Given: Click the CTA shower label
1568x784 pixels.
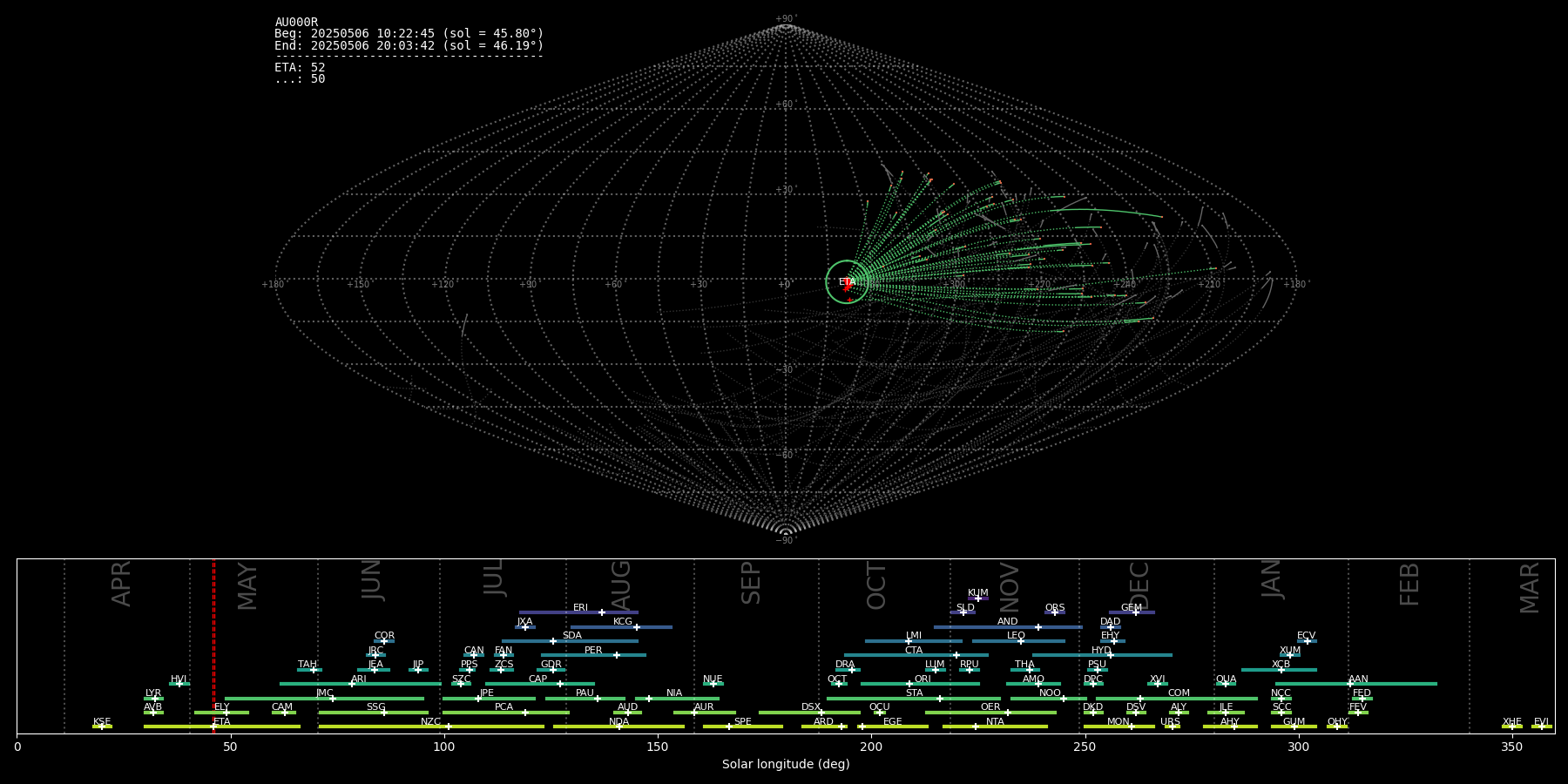Looking at the screenshot, I should 914,651.
